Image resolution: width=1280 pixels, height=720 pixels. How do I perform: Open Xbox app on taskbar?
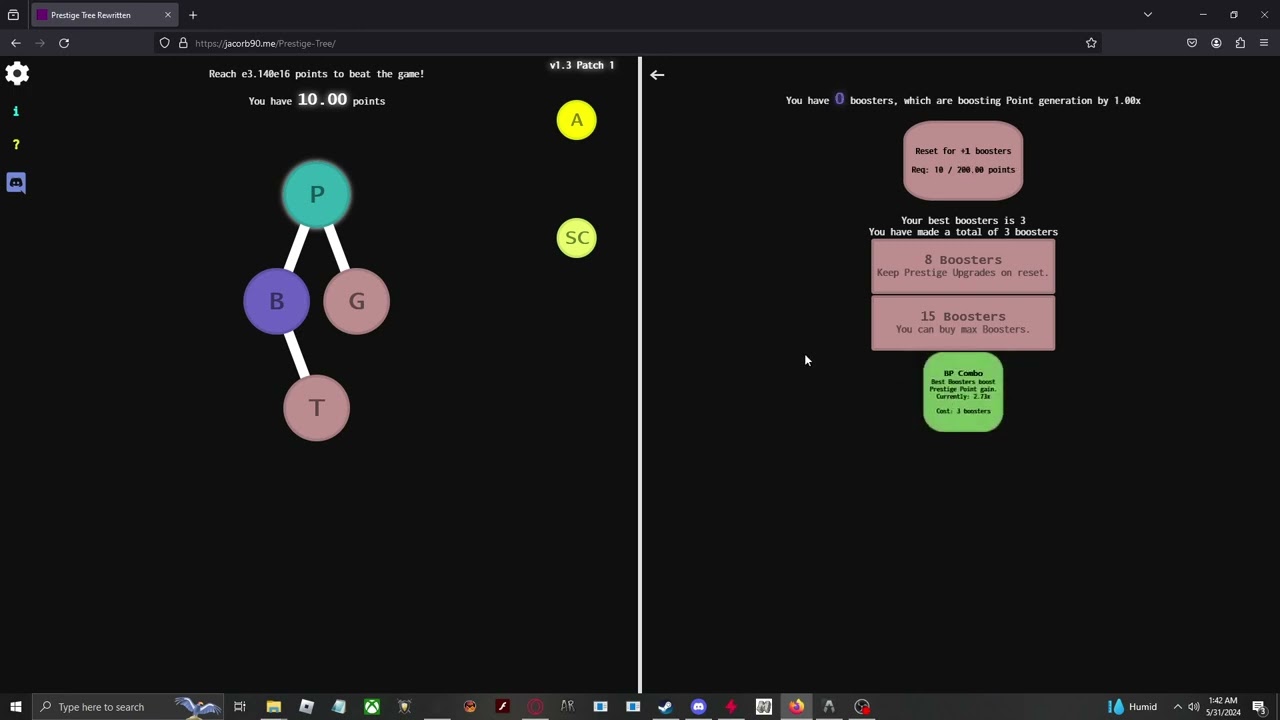tap(371, 707)
